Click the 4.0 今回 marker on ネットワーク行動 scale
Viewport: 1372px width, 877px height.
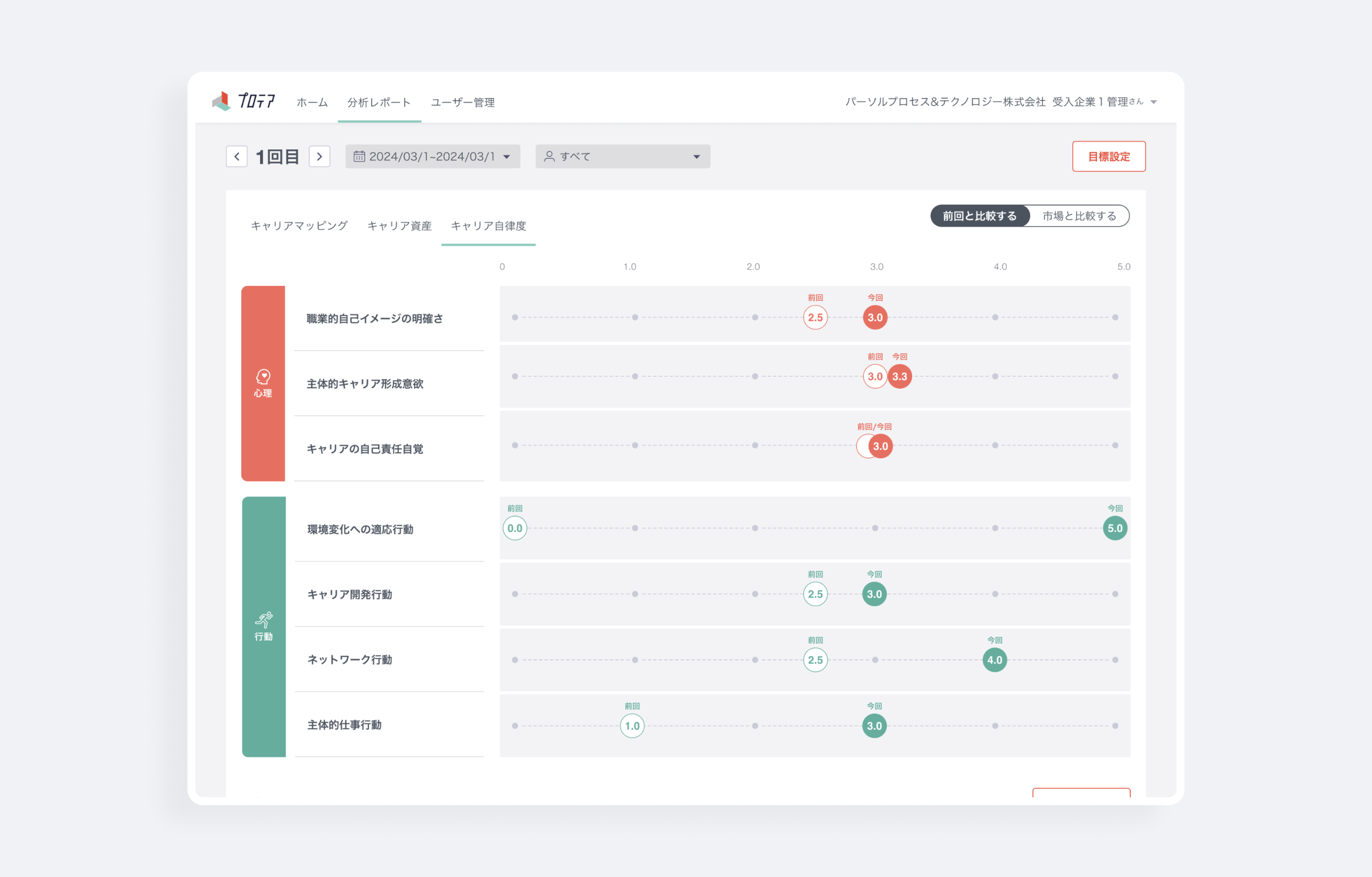coord(994,660)
